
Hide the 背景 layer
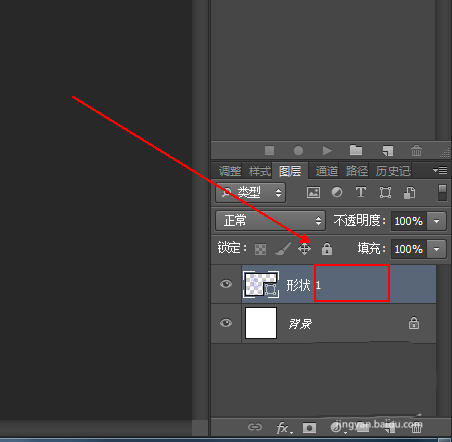226,323
